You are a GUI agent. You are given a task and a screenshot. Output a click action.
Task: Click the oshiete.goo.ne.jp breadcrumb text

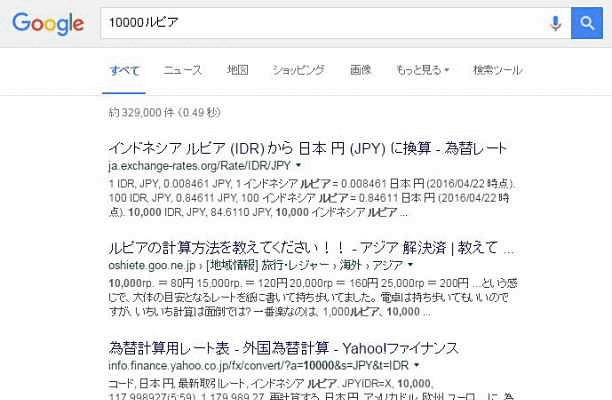(256, 265)
